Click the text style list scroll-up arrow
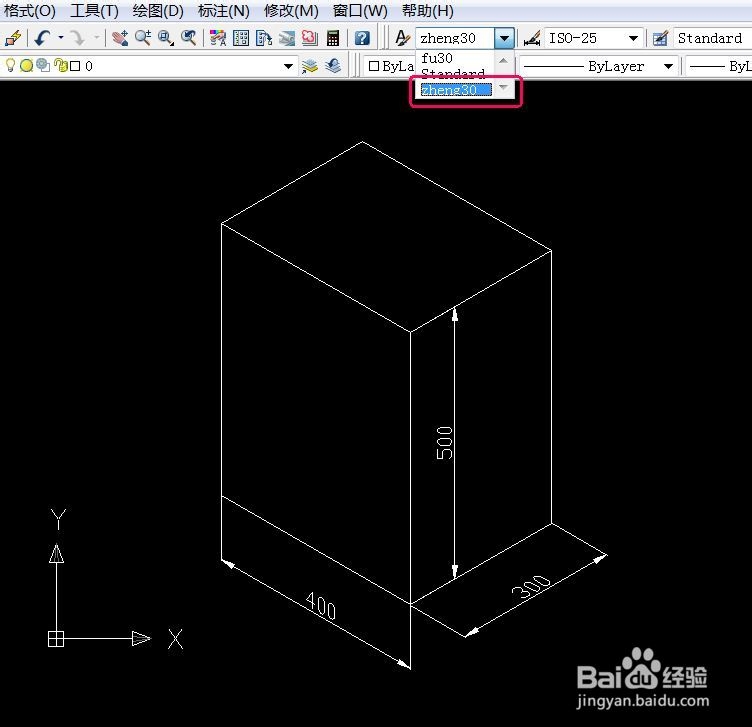The image size is (752, 727). (503, 60)
